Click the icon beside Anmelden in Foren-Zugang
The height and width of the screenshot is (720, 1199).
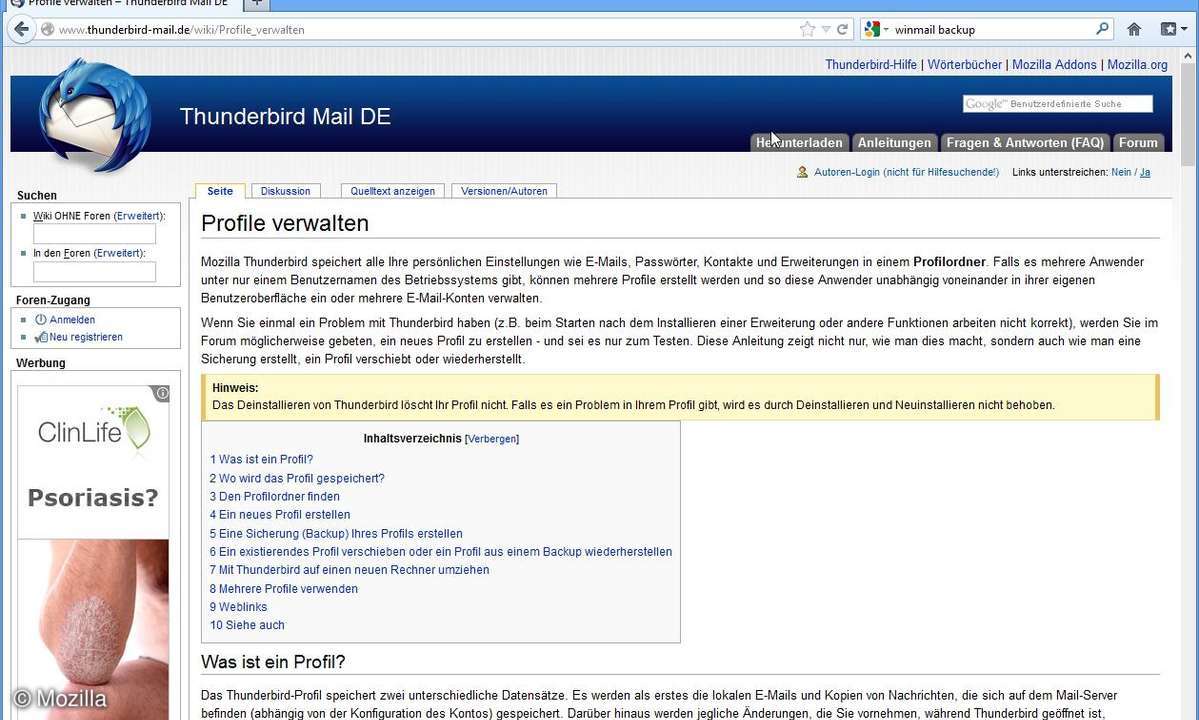pos(41,319)
